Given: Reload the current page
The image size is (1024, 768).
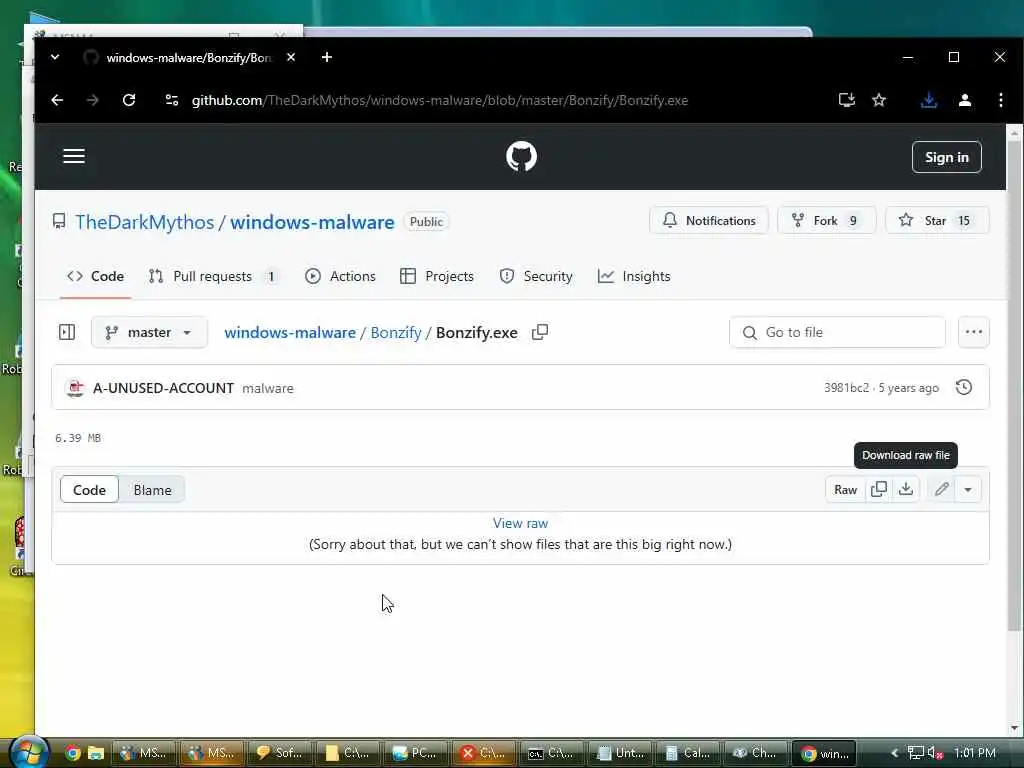Looking at the screenshot, I should 129,100.
